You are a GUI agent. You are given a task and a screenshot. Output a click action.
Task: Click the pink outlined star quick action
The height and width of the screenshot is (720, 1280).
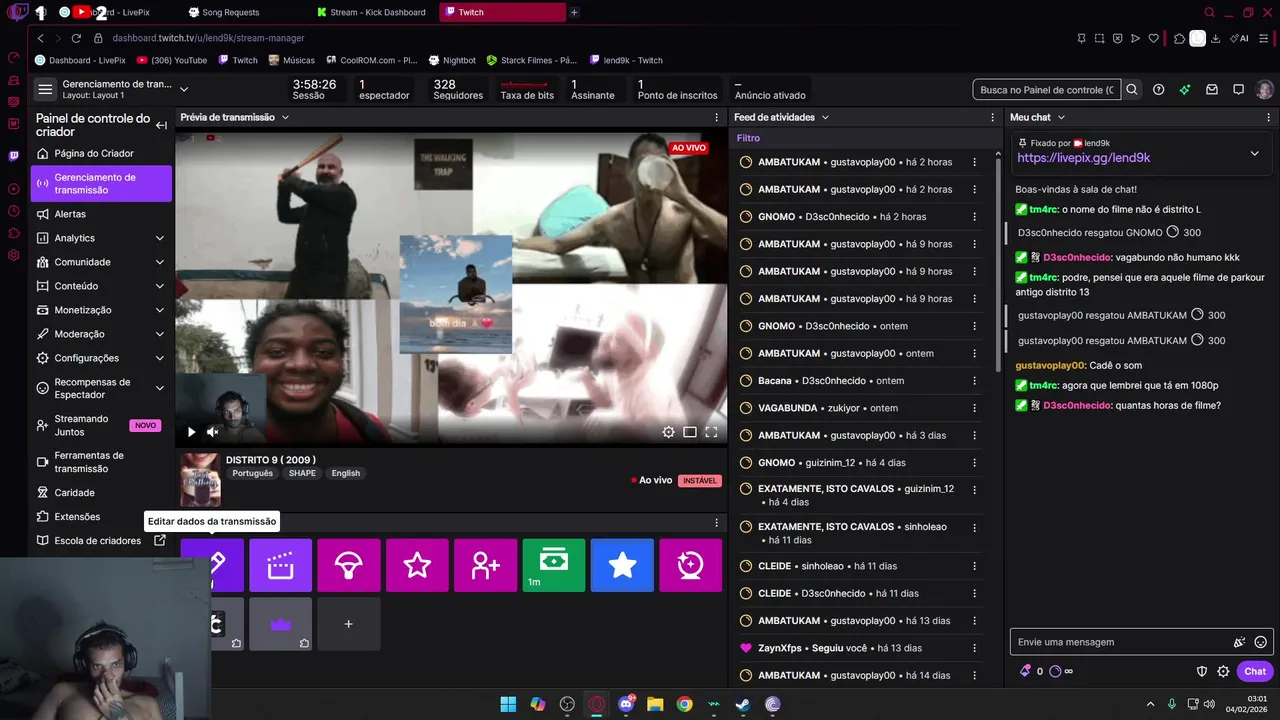point(417,565)
